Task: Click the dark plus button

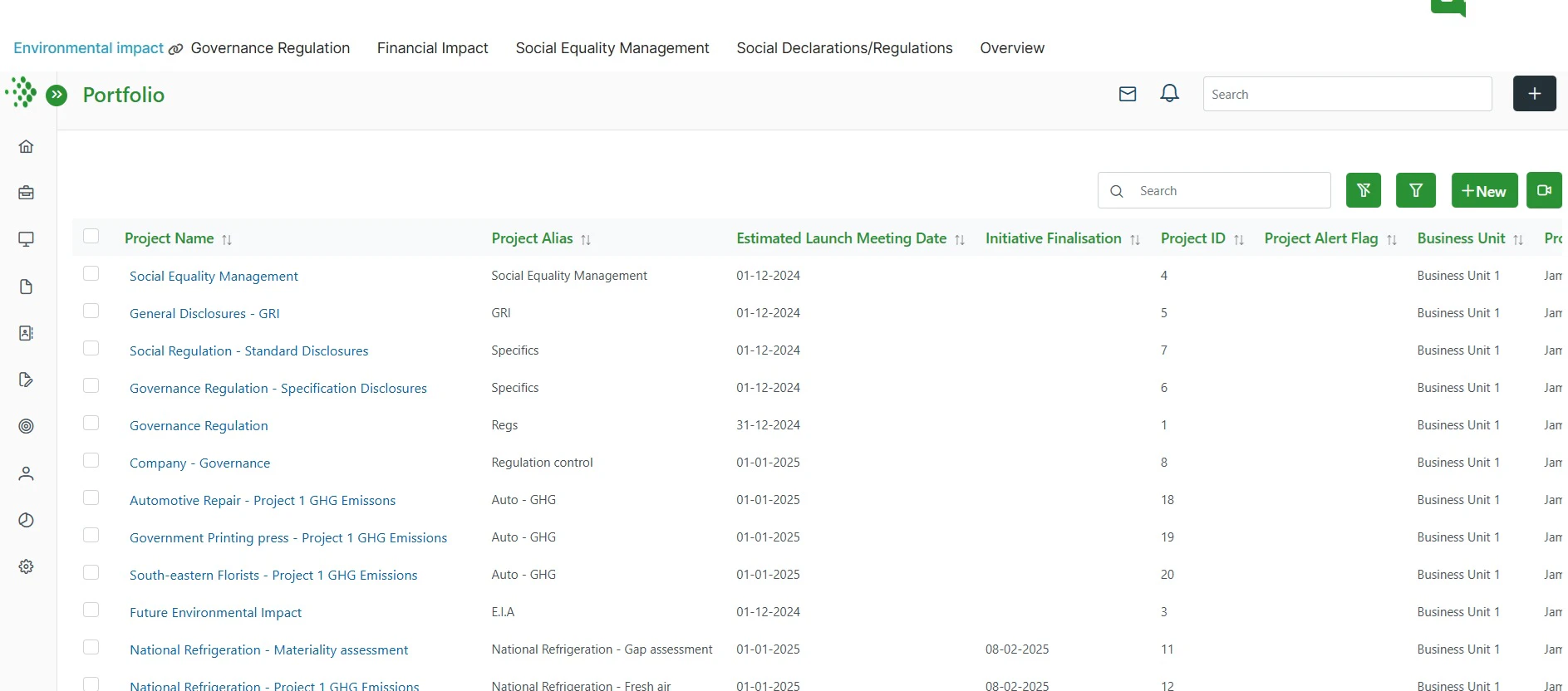Action: pyautogui.click(x=1535, y=94)
